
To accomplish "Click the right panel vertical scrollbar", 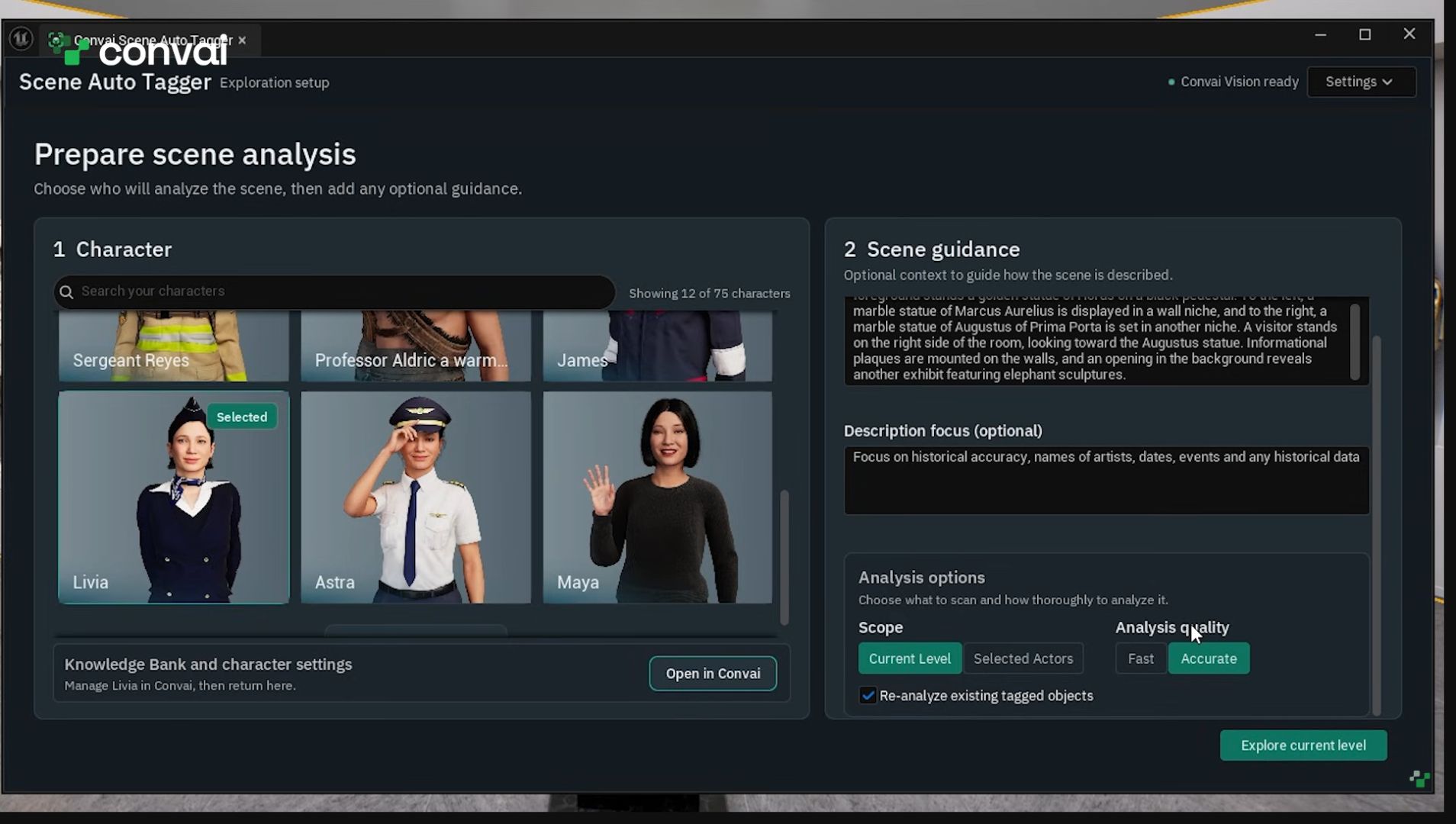I will tap(1377, 525).
